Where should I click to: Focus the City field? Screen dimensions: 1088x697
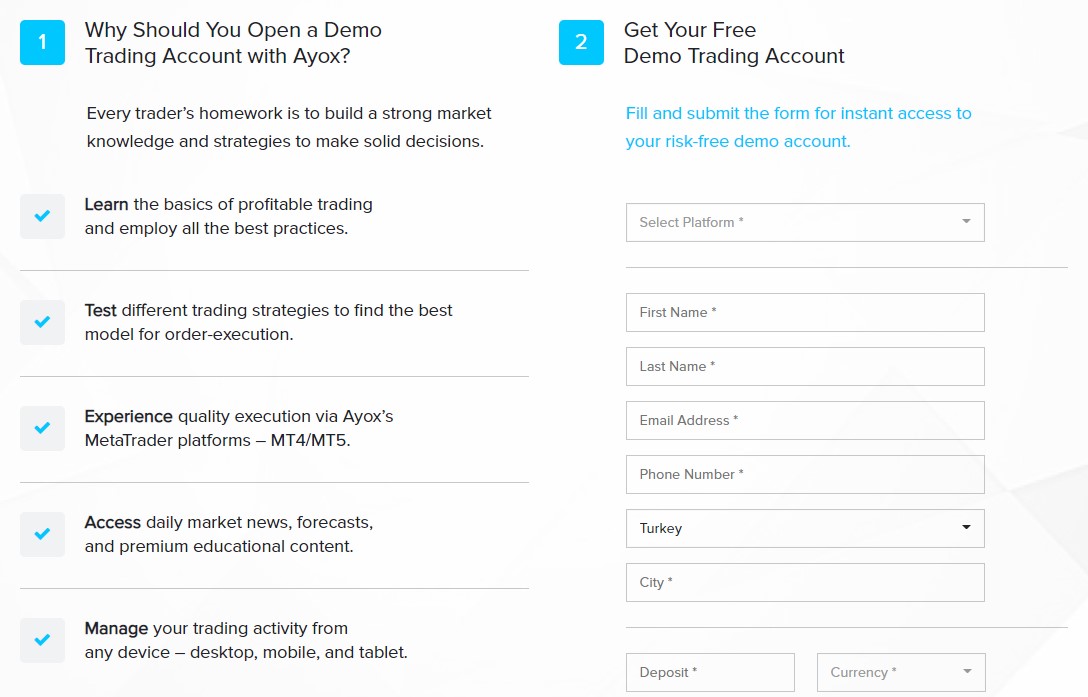(x=805, y=582)
